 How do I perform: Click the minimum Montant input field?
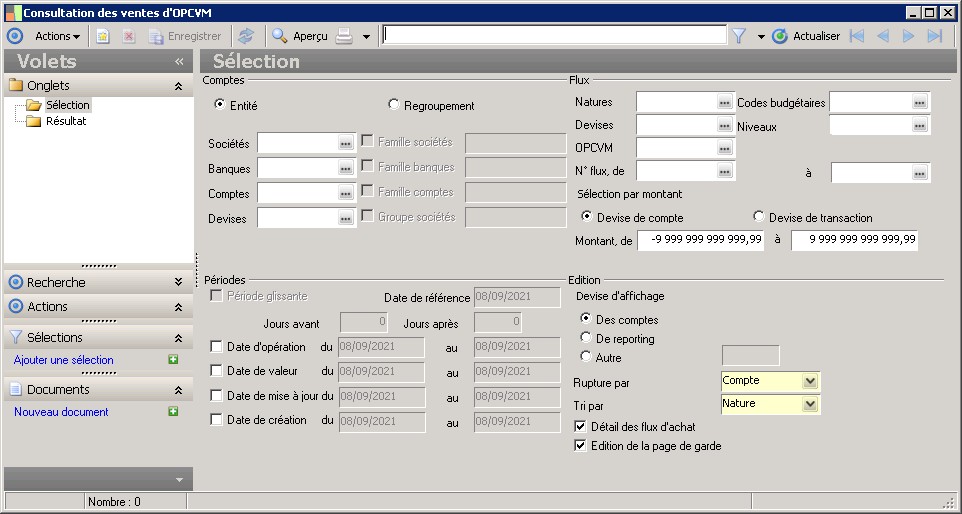[x=701, y=240]
